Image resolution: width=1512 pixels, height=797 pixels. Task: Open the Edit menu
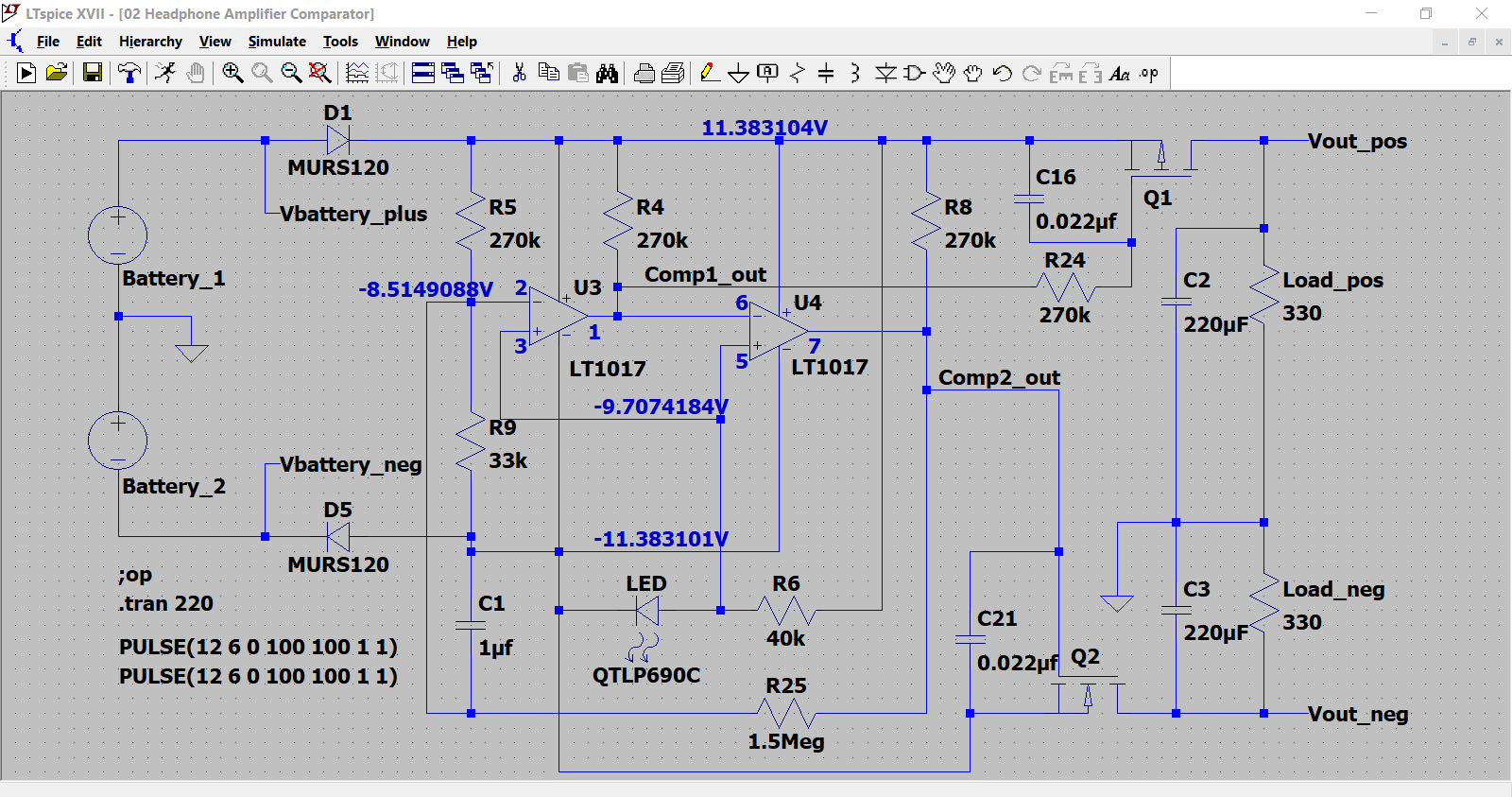point(89,42)
